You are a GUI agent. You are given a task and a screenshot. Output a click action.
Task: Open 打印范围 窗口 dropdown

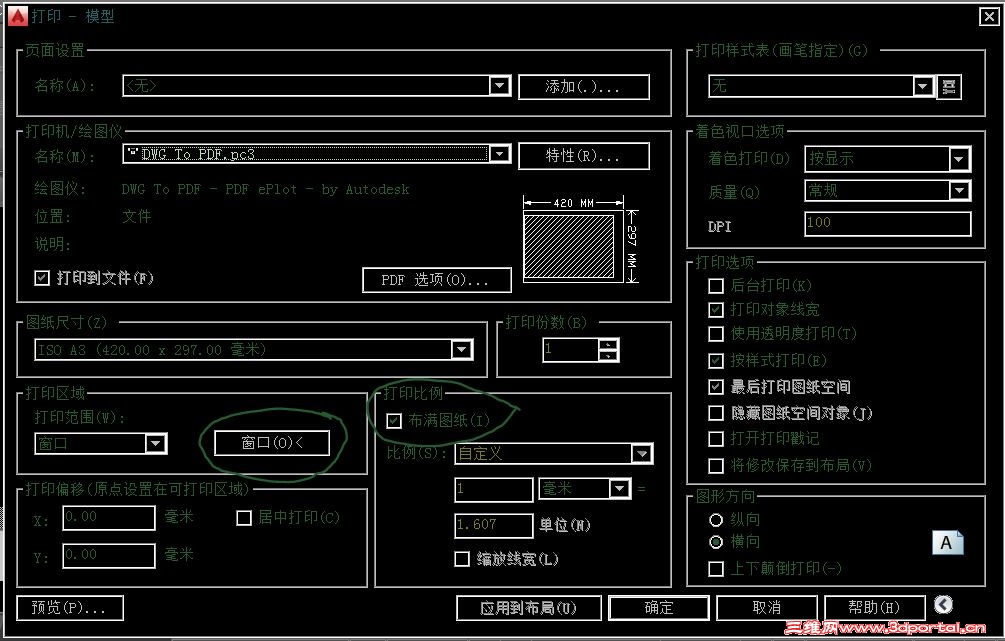pos(155,444)
